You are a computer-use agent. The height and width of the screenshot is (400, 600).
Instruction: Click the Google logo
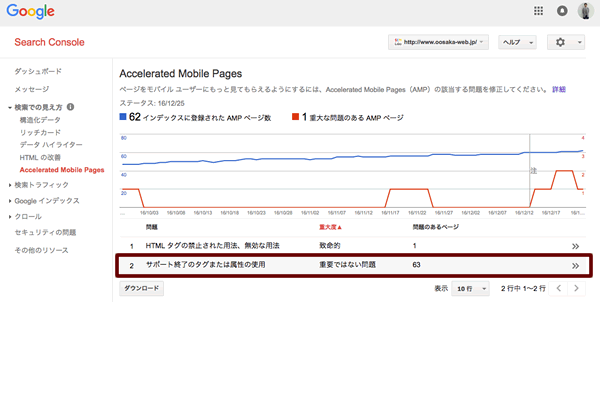click(31, 11)
